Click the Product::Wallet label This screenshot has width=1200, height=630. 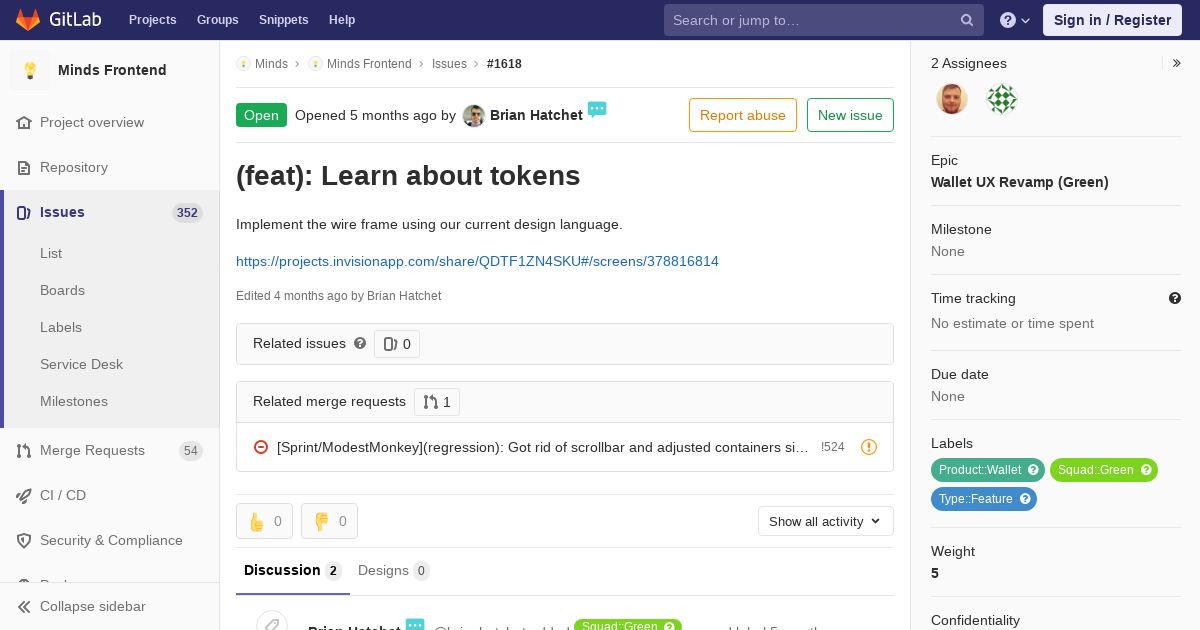click(x=988, y=470)
